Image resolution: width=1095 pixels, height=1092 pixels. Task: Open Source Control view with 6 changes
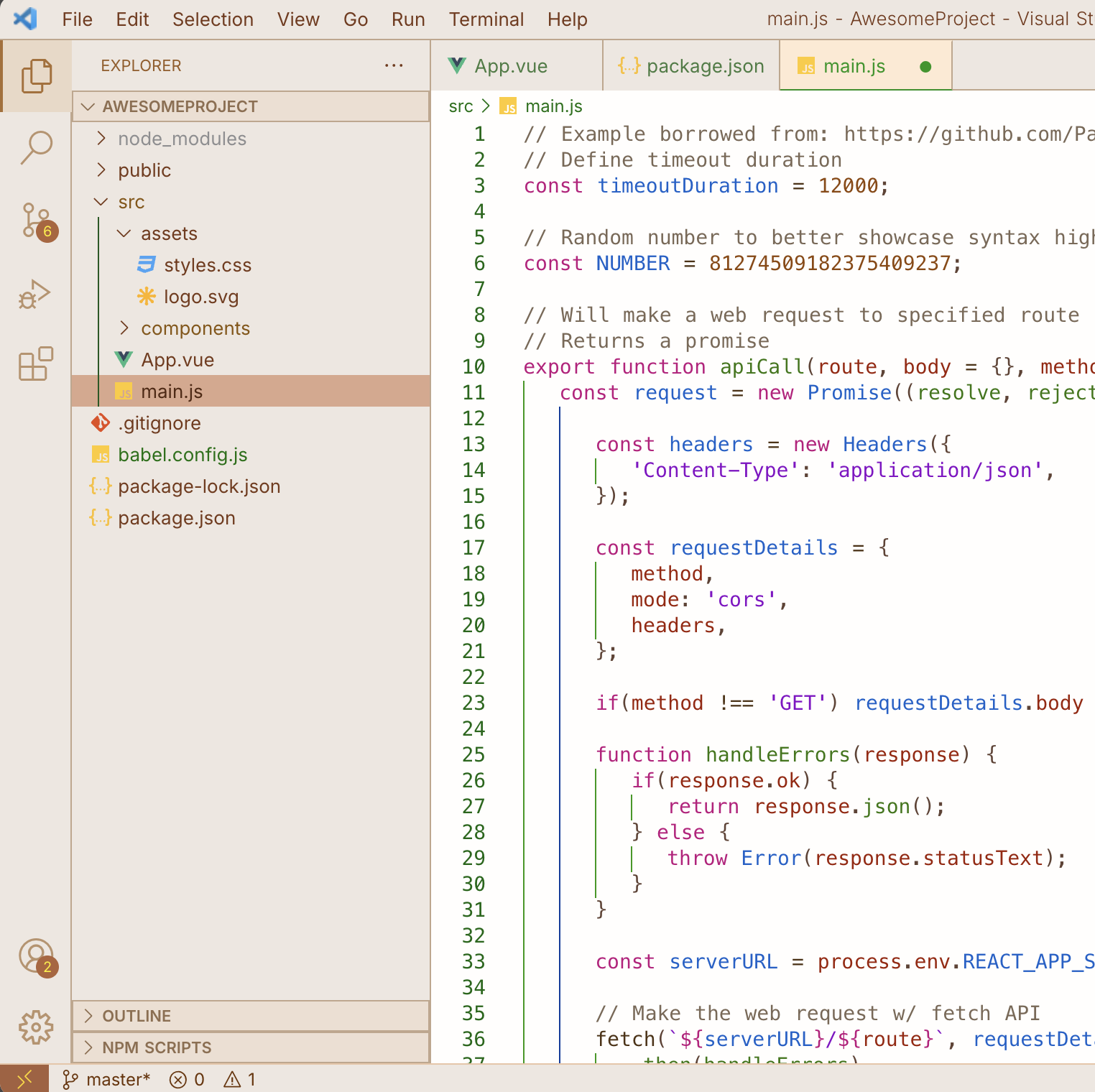(37, 221)
